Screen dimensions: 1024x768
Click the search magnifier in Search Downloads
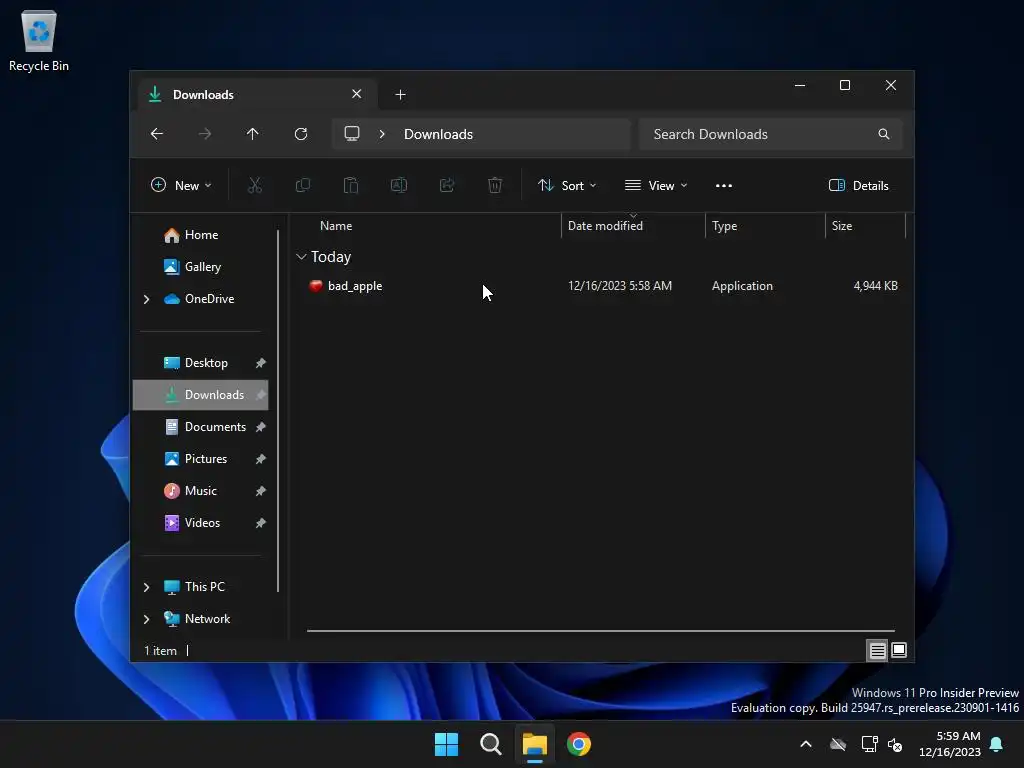pyautogui.click(x=884, y=134)
